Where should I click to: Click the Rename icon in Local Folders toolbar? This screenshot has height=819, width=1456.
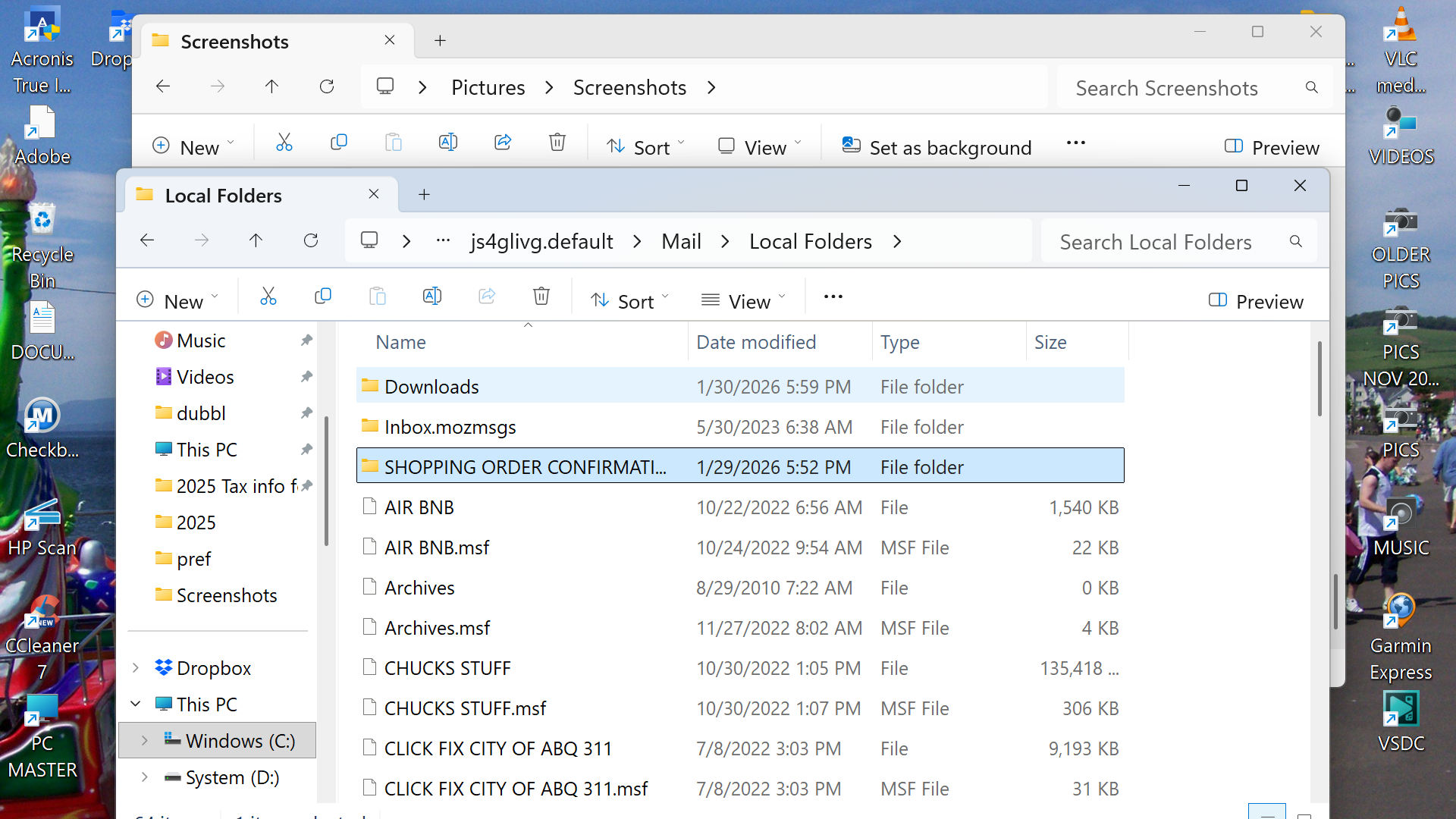tap(432, 297)
